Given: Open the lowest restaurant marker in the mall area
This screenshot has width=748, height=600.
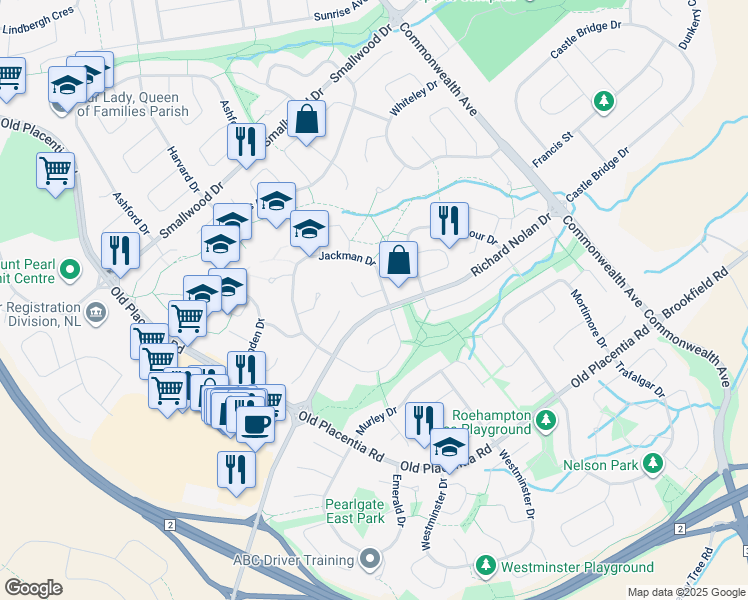Looking at the screenshot, I should [x=236, y=473].
